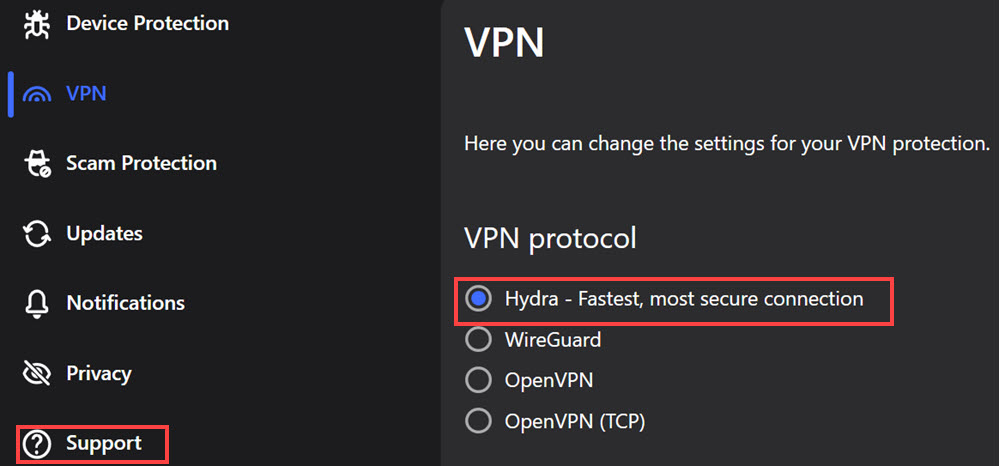
Task: Switch to the Notifications text label
Action: pos(126,303)
